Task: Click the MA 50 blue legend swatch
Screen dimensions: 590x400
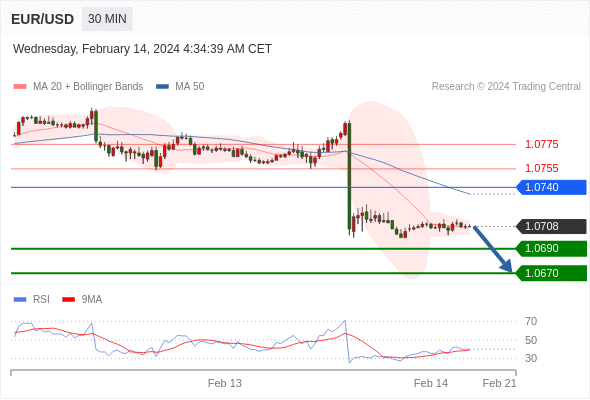Action: pos(162,87)
